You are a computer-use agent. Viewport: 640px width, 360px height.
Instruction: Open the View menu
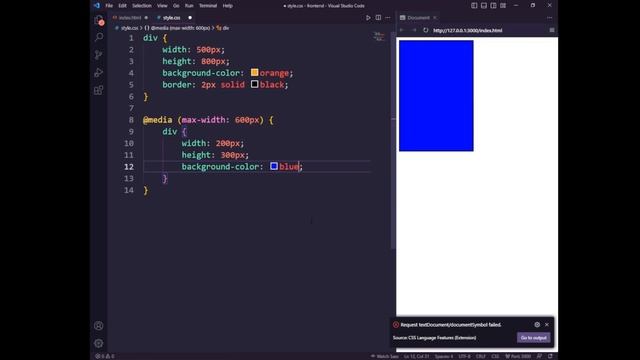click(162, 6)
